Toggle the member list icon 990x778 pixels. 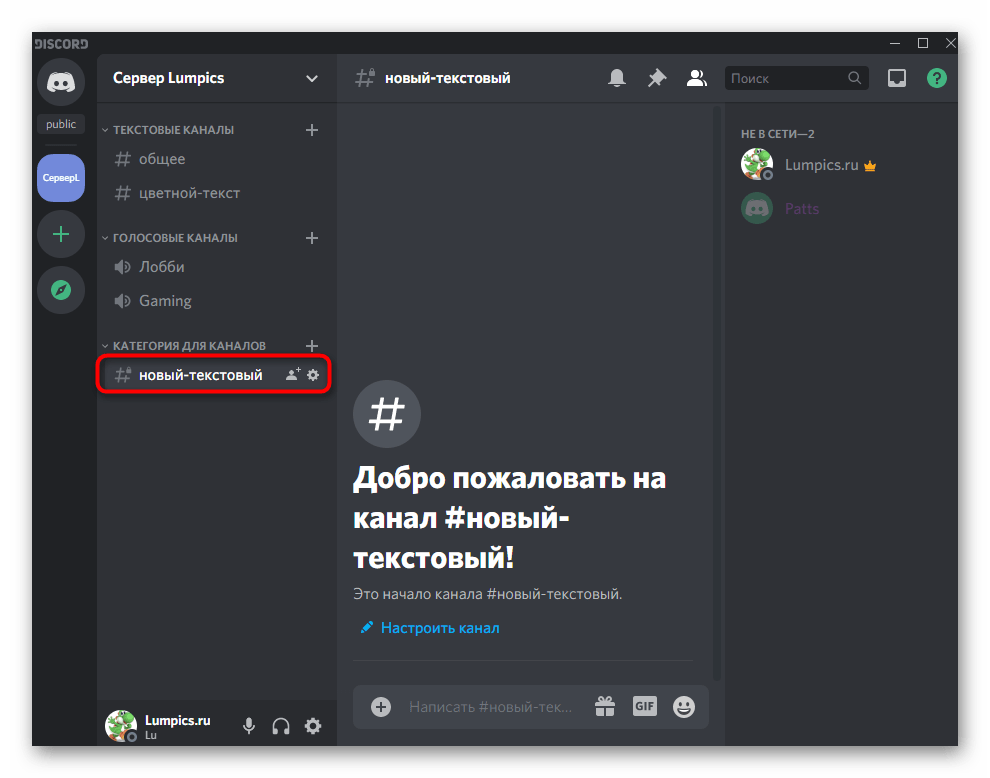[x=696, y=78]
